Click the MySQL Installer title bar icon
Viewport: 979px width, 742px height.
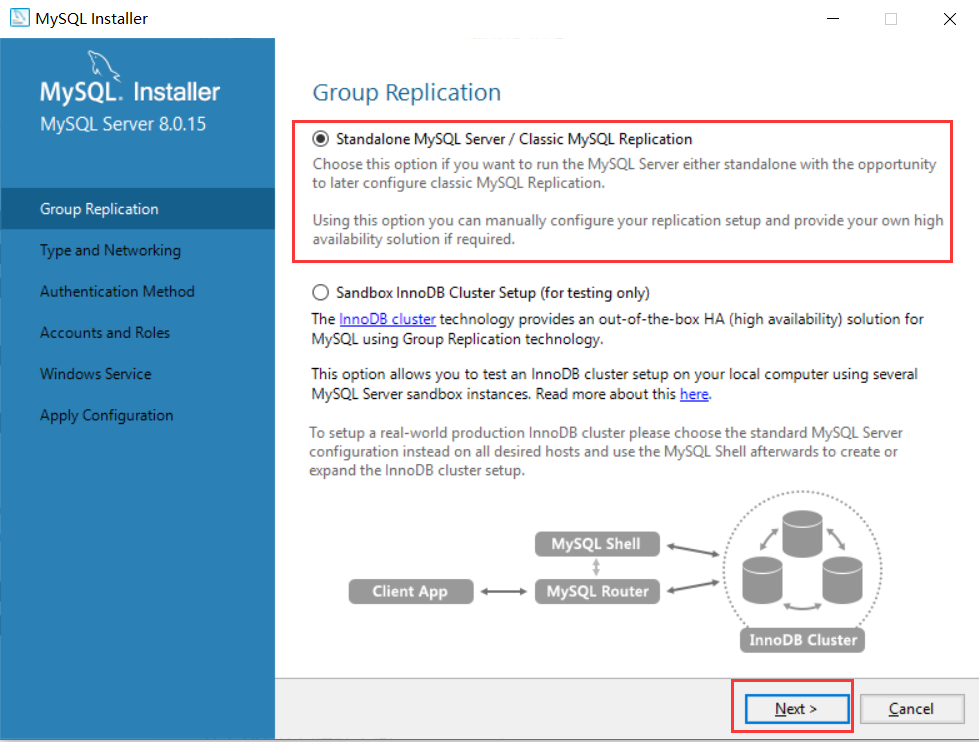pyautogui.click(x=19, y=17)
